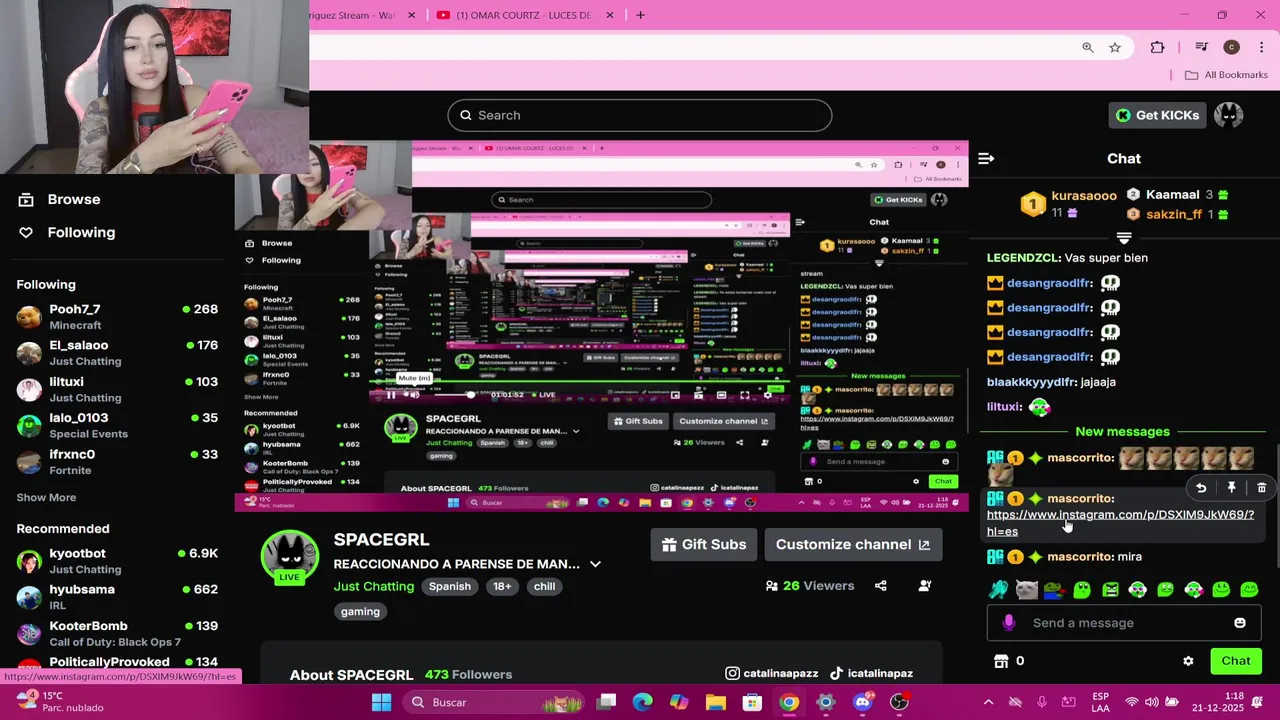Select the chill tag
This screenshot has width=1280, height=720.
[x=544, y=586]
